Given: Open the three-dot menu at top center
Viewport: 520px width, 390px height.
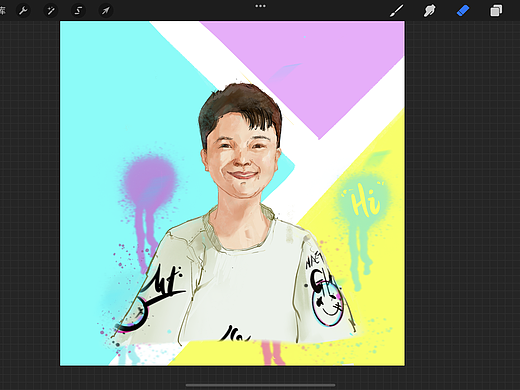Looking at the screenshot, I should tap(260, 6).
